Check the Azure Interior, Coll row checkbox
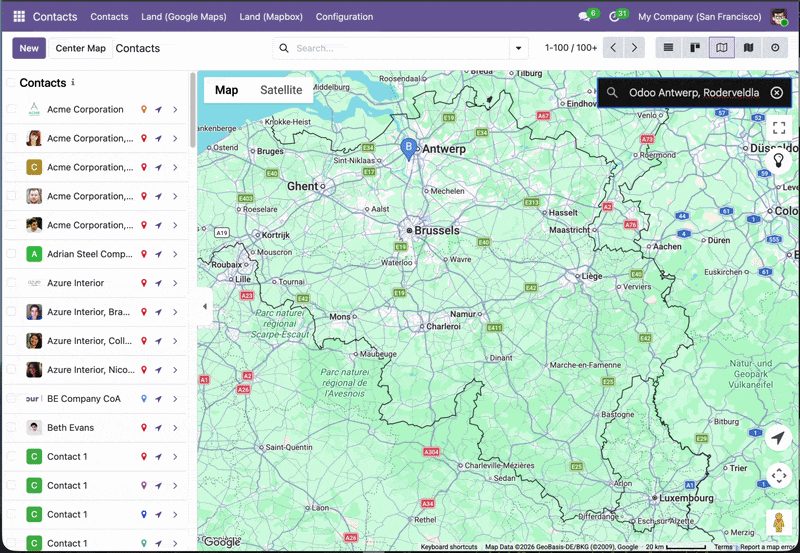 (11, 340)
